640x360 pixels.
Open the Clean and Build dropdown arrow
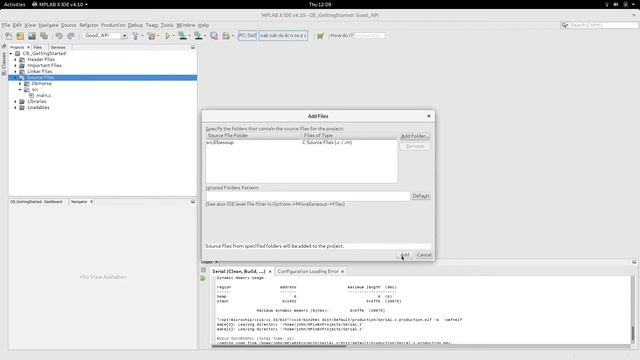pyautogui.click(x=158, y=36)
